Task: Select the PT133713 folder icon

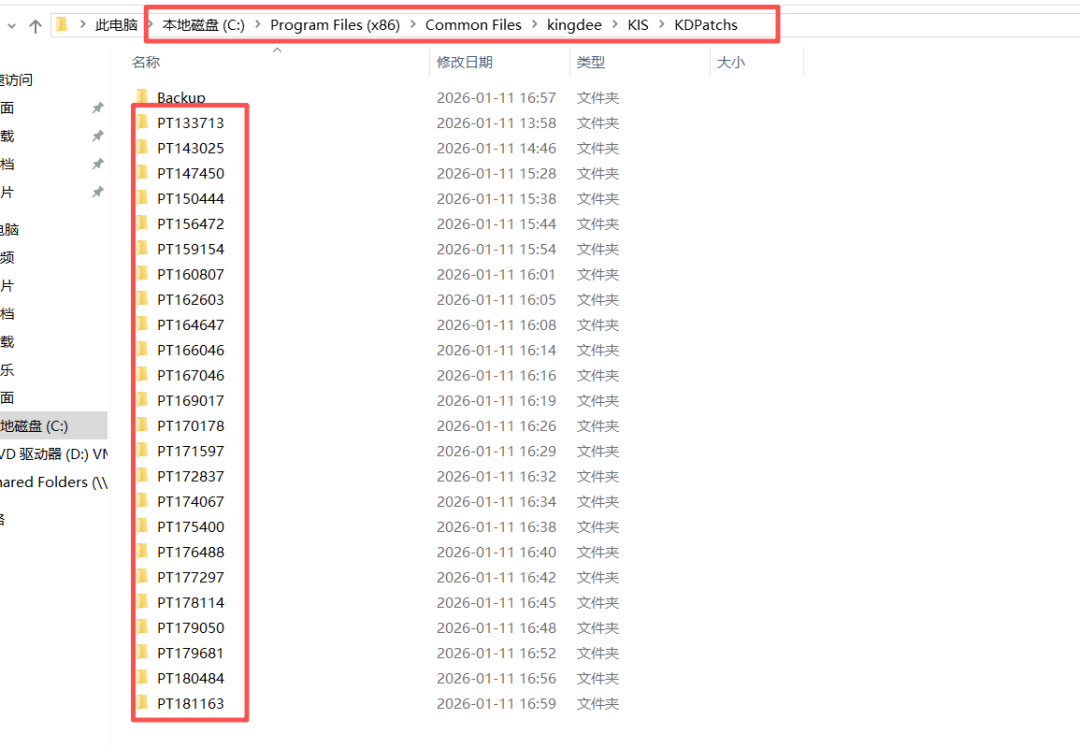Action: click(x=142, y=123)
